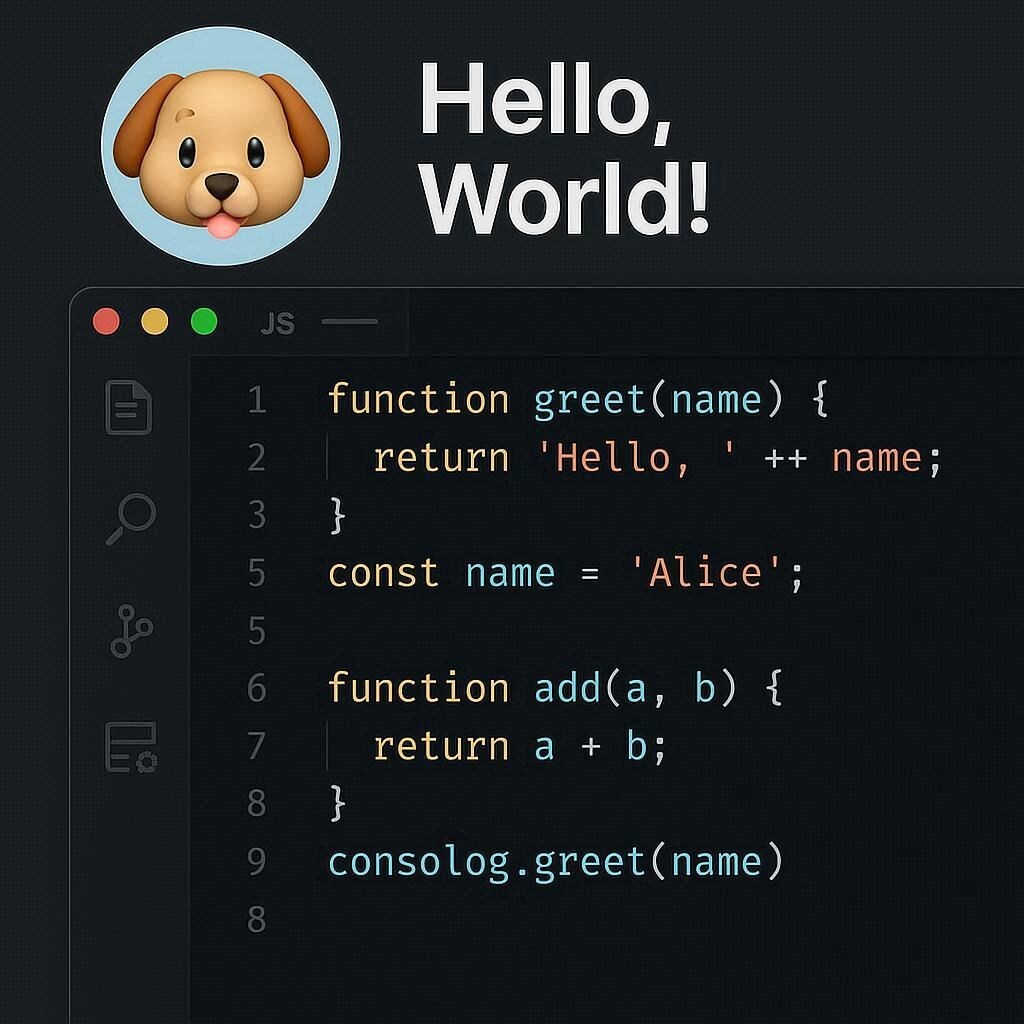The image size is (1024, 1024).
Task: Click the 'add' function name
Action: click(x=567, y=688)
